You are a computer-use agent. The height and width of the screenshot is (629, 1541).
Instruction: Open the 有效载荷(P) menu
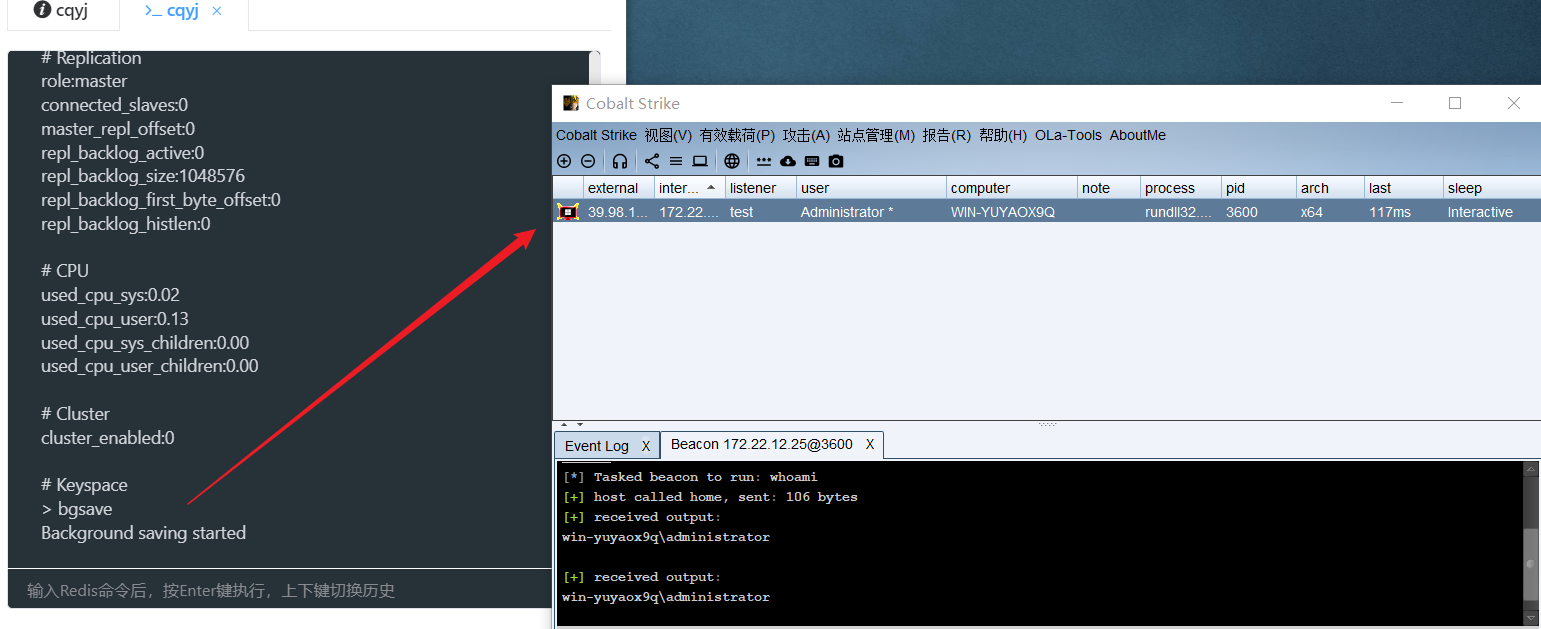[x=737, y=135]
